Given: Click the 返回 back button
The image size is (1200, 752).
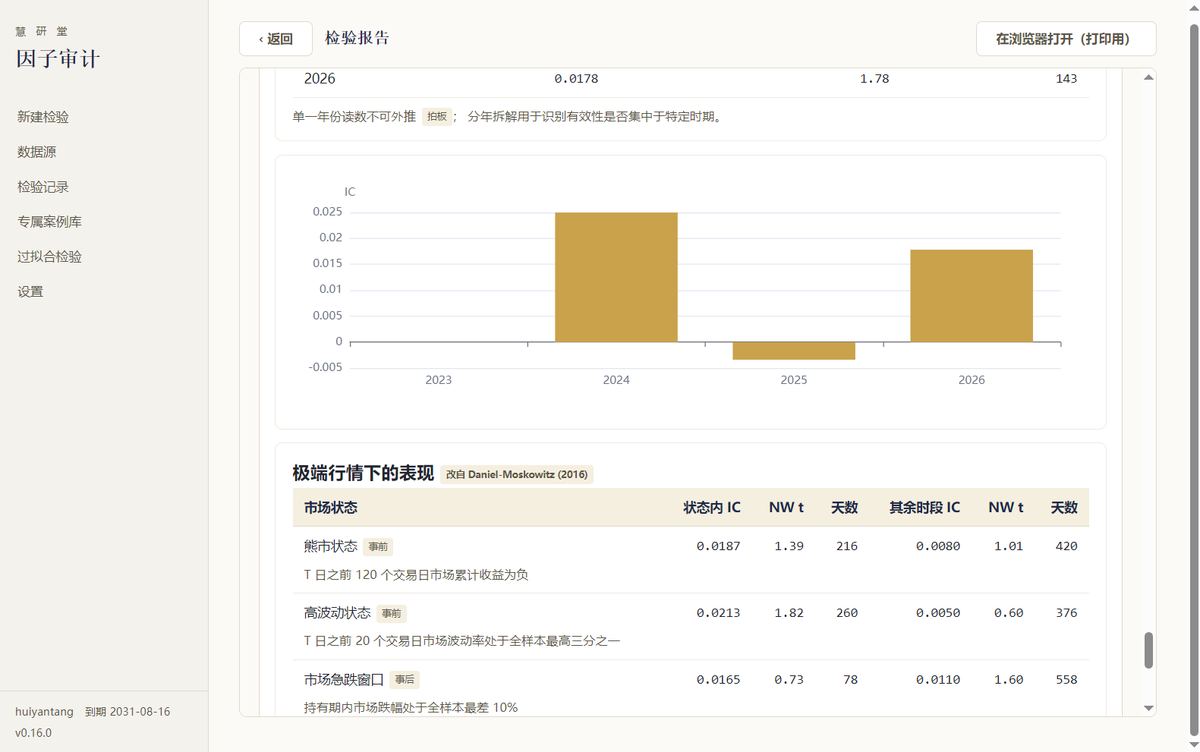Looking at the screenshot, I should click(276, 39).
